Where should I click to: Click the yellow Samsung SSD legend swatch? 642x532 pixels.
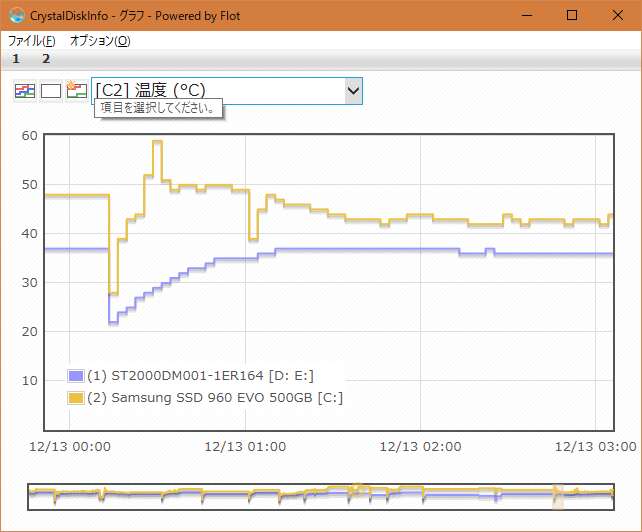click(76, 398)
